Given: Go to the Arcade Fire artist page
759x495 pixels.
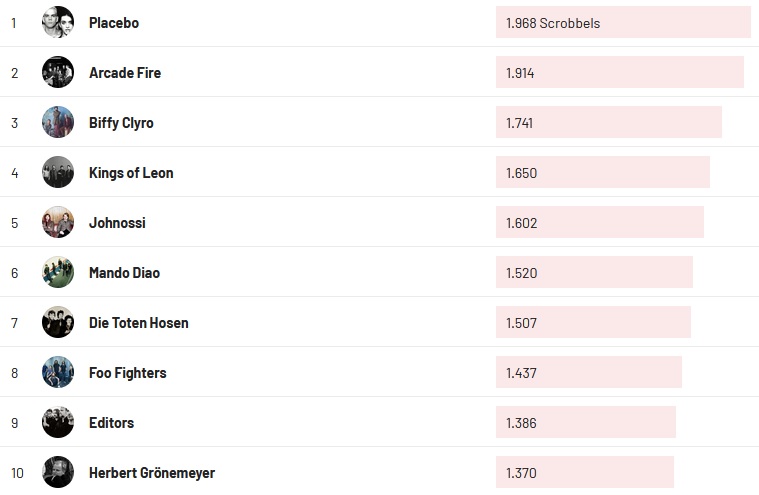Looking at the screenshot, I should click(x=125, y=72).
